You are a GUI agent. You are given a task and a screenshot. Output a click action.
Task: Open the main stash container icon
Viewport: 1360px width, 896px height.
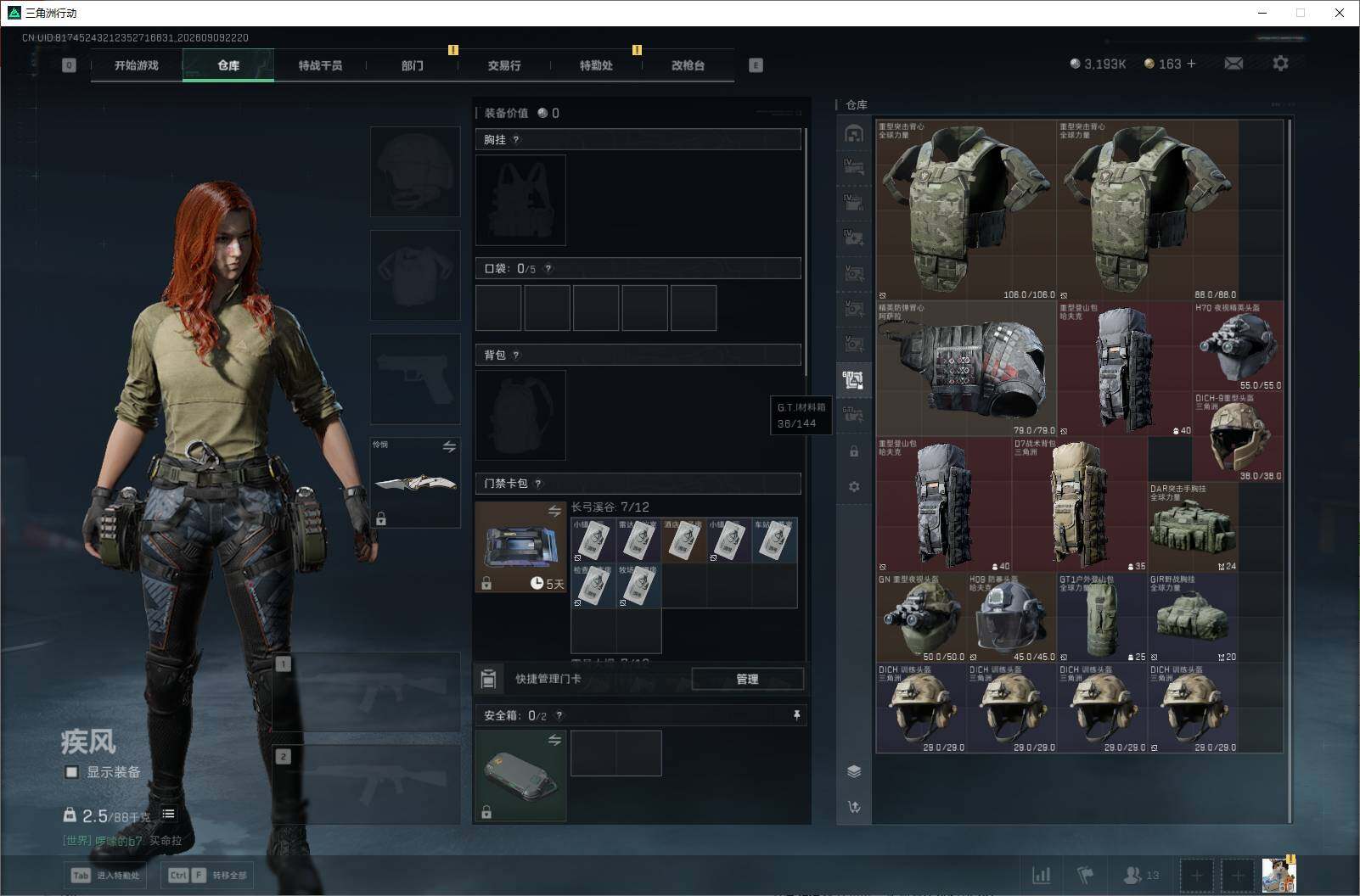[854, 133]
